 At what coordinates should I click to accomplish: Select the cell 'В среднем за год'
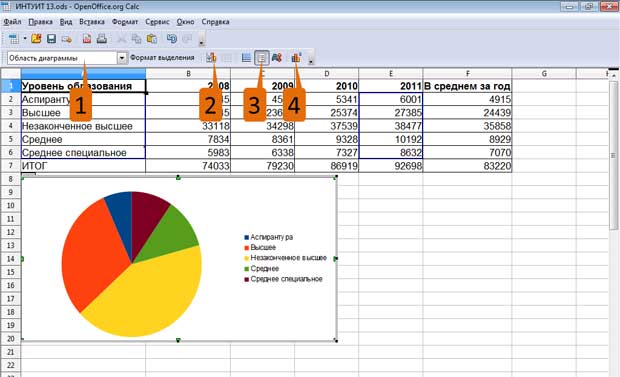(467, 86)
